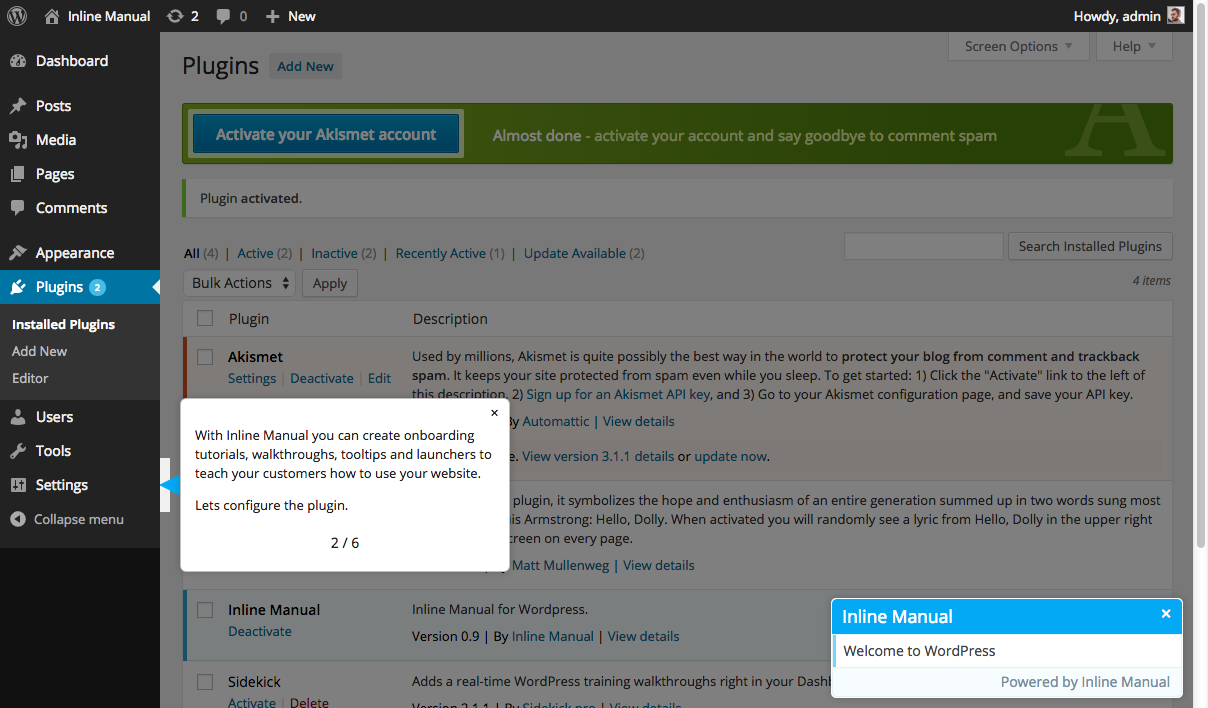Image resolution: width=1208 pixels, height=708 pixels.
Task: Click the Plugins plug icon in sidebar
Action: click(x=18, y=287)
